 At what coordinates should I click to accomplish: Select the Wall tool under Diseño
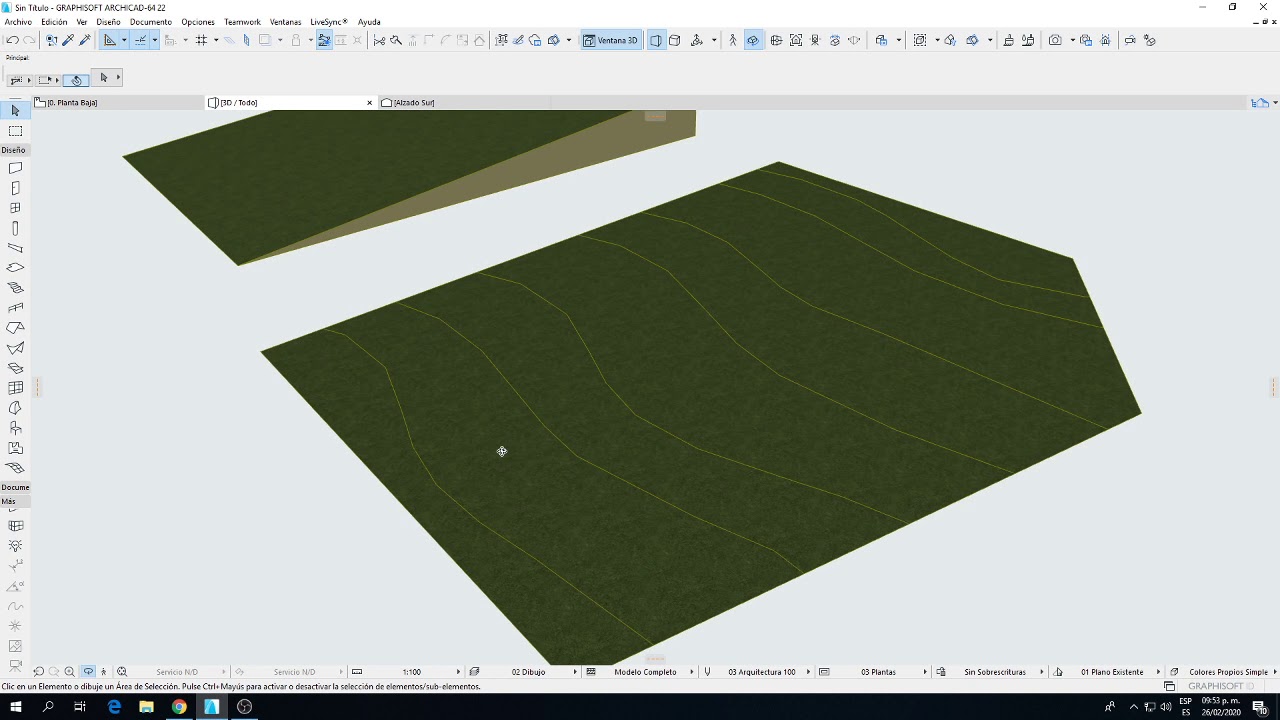[15, 168]
